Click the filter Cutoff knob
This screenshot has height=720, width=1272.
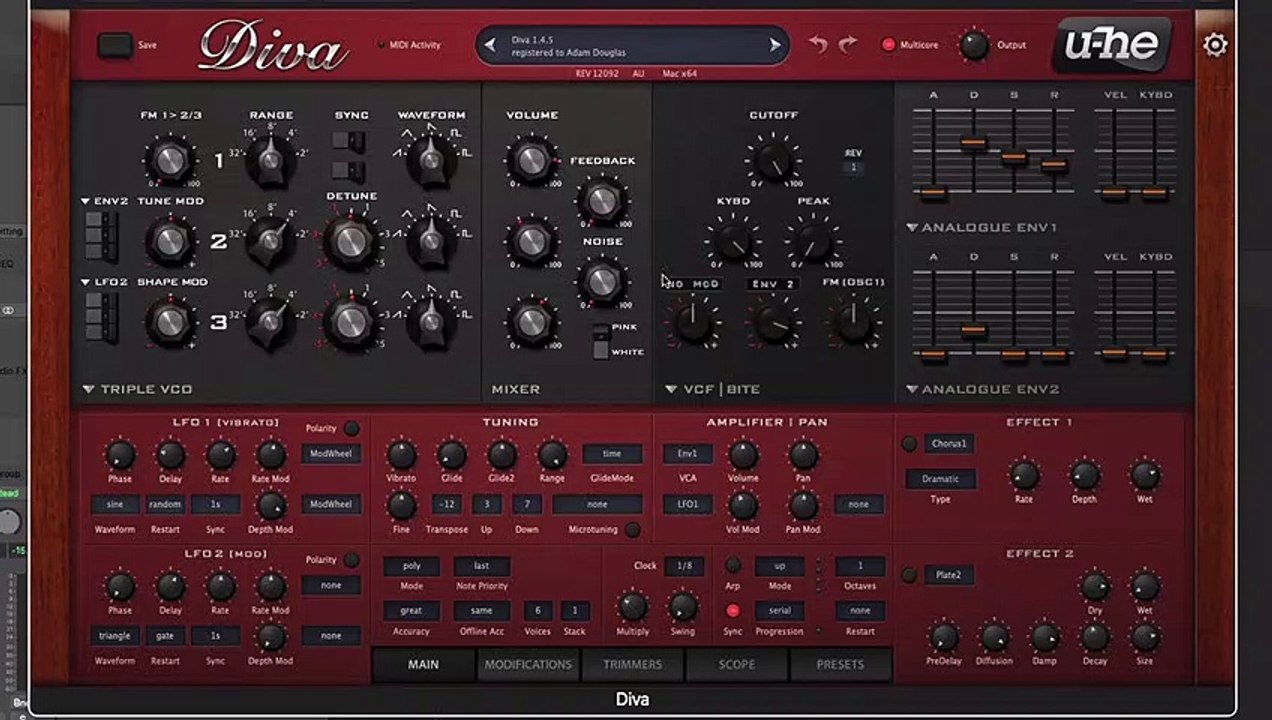coord(773,159)
